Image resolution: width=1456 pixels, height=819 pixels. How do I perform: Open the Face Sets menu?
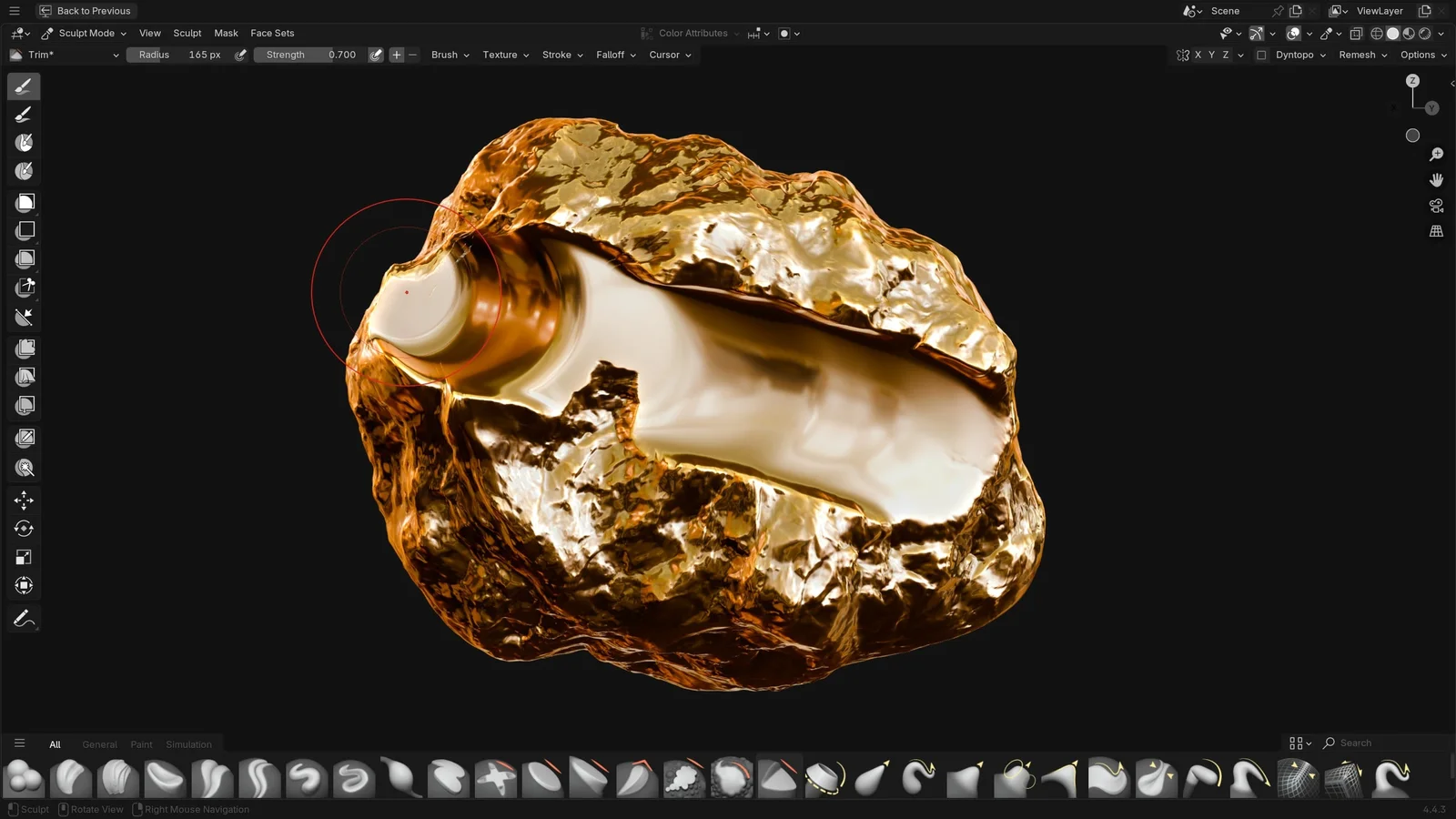272,33
